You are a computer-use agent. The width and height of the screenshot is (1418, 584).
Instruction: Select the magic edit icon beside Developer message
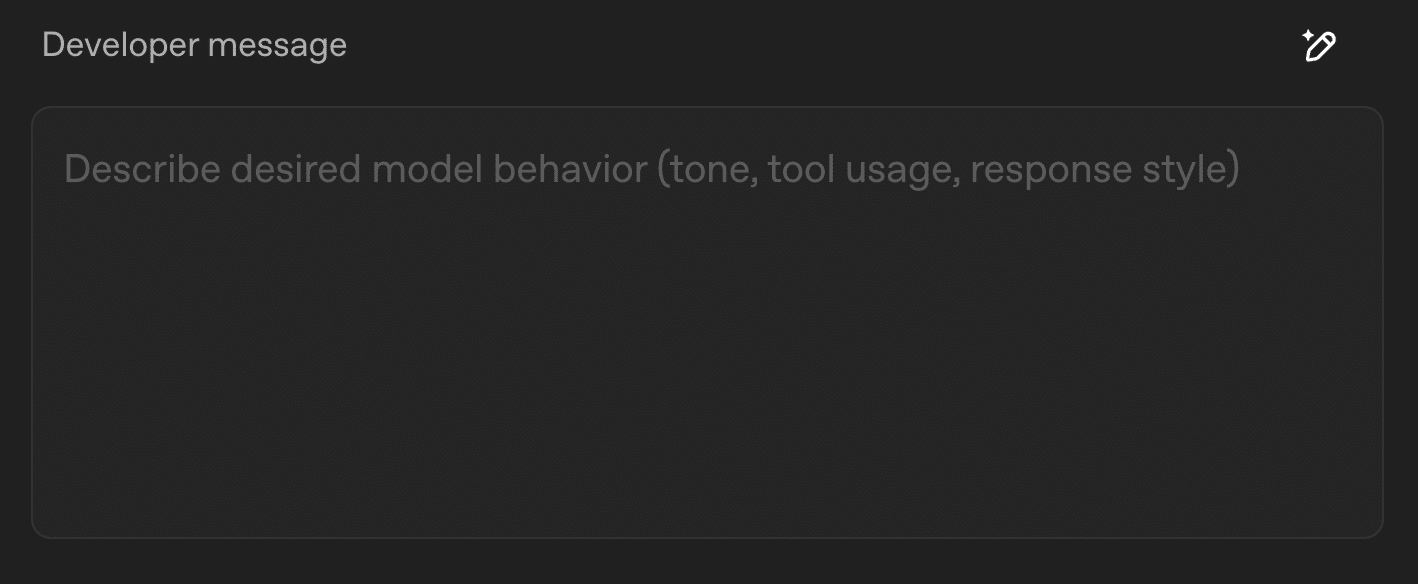1319,46
